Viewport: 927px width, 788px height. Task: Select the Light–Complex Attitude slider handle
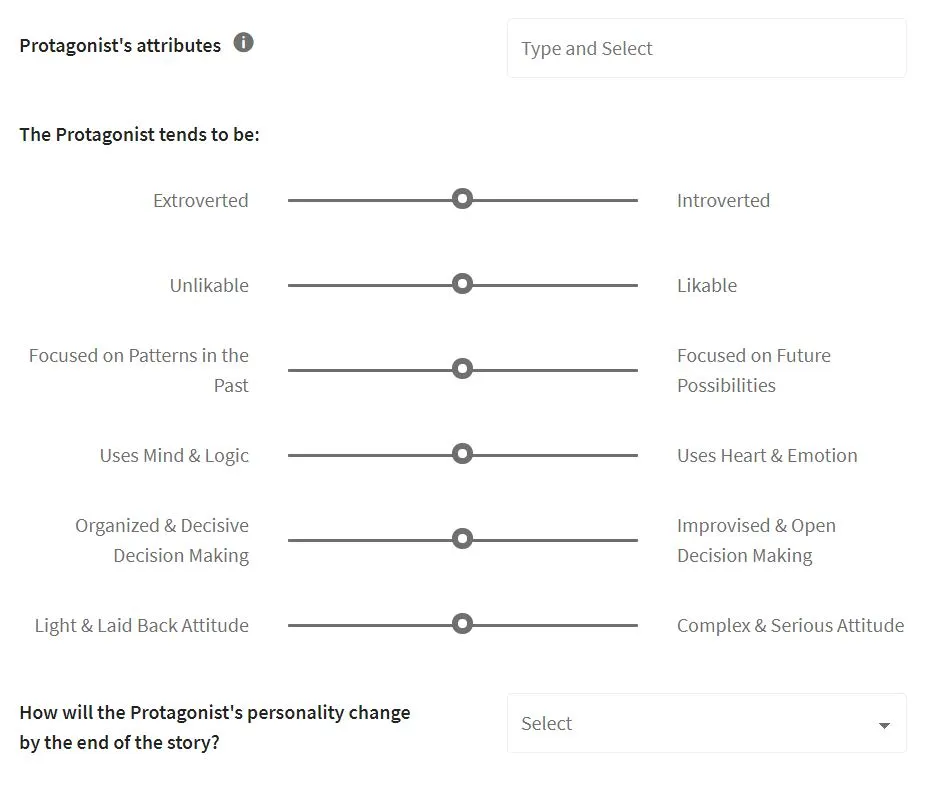(x=462, y=624)
